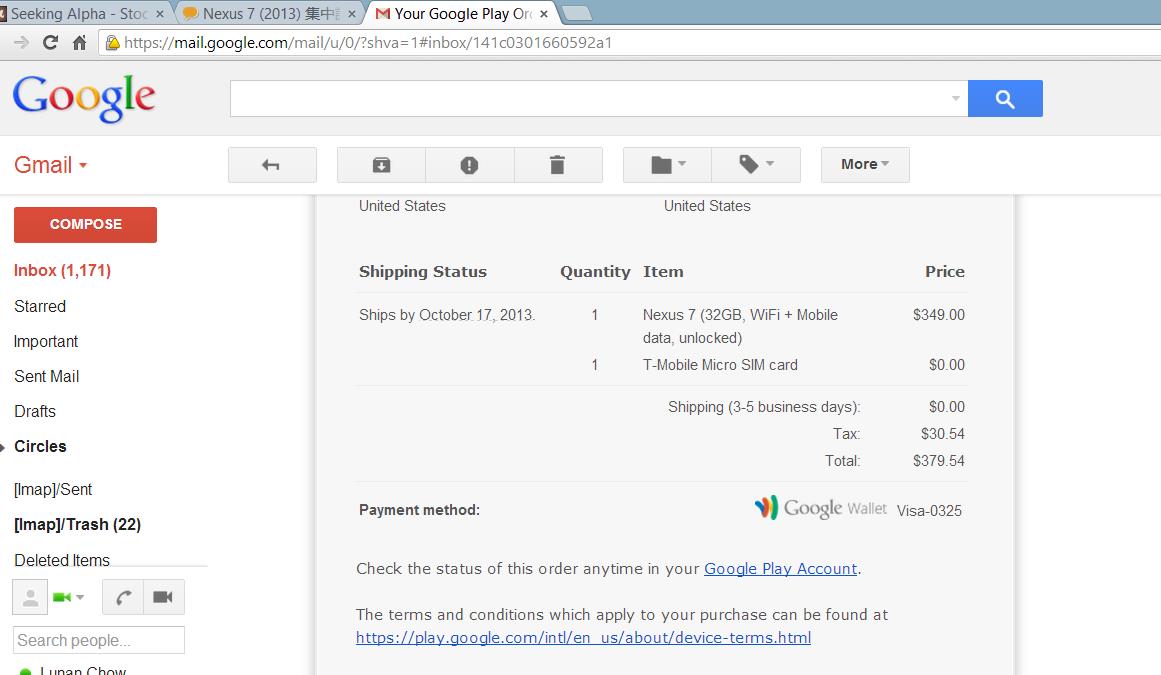Viewport: 1161px width, 675px height.
Task: Click the phone call icon in chat
Action: (123, 597)
